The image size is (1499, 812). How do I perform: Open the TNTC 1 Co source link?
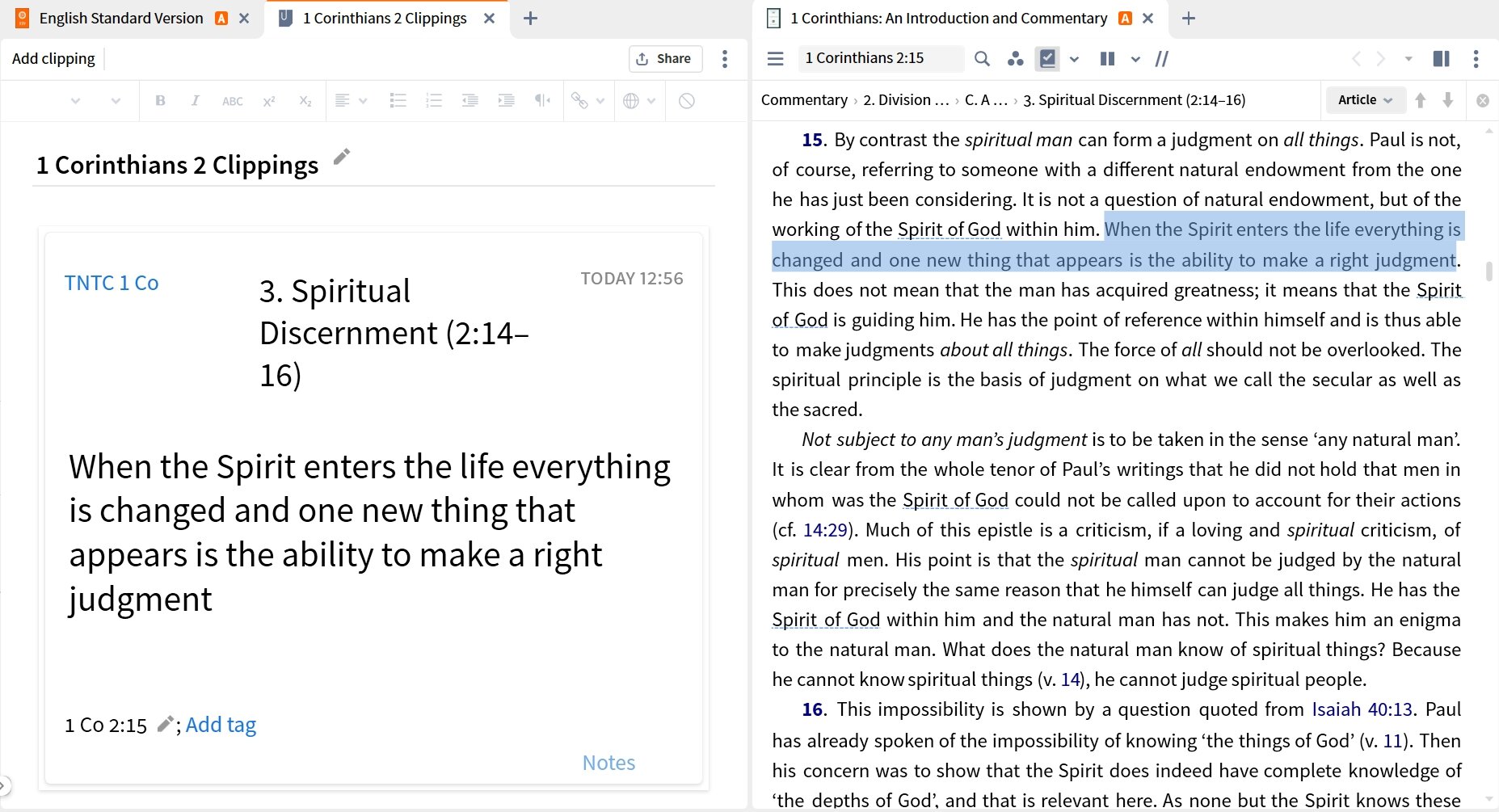click(x=112, y=283)
